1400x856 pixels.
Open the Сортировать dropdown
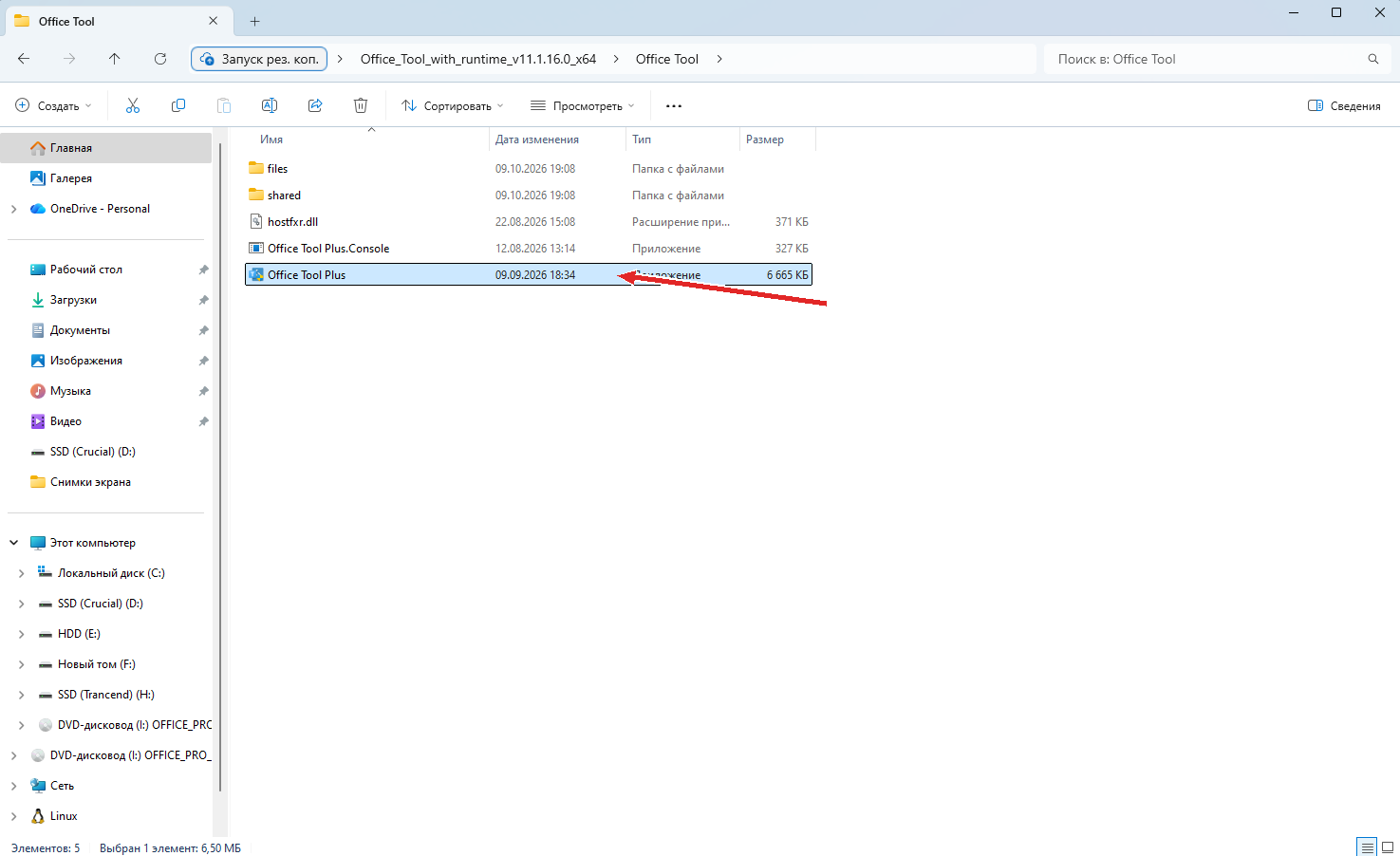(x=453, y=105)
